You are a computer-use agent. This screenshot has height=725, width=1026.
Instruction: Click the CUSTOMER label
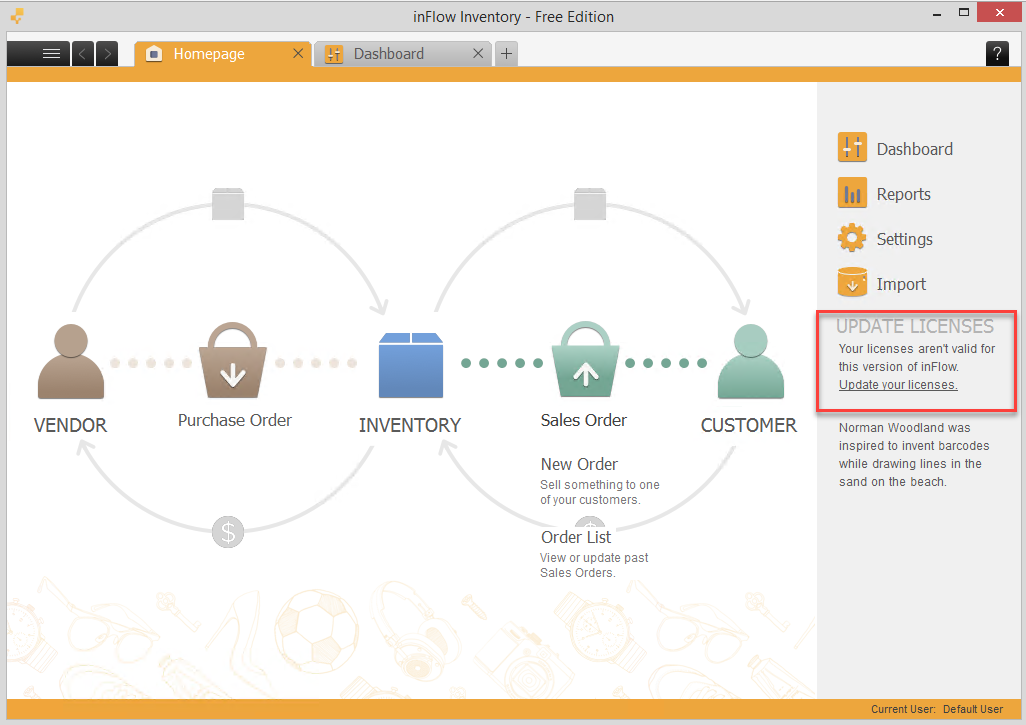click(749, 425)
